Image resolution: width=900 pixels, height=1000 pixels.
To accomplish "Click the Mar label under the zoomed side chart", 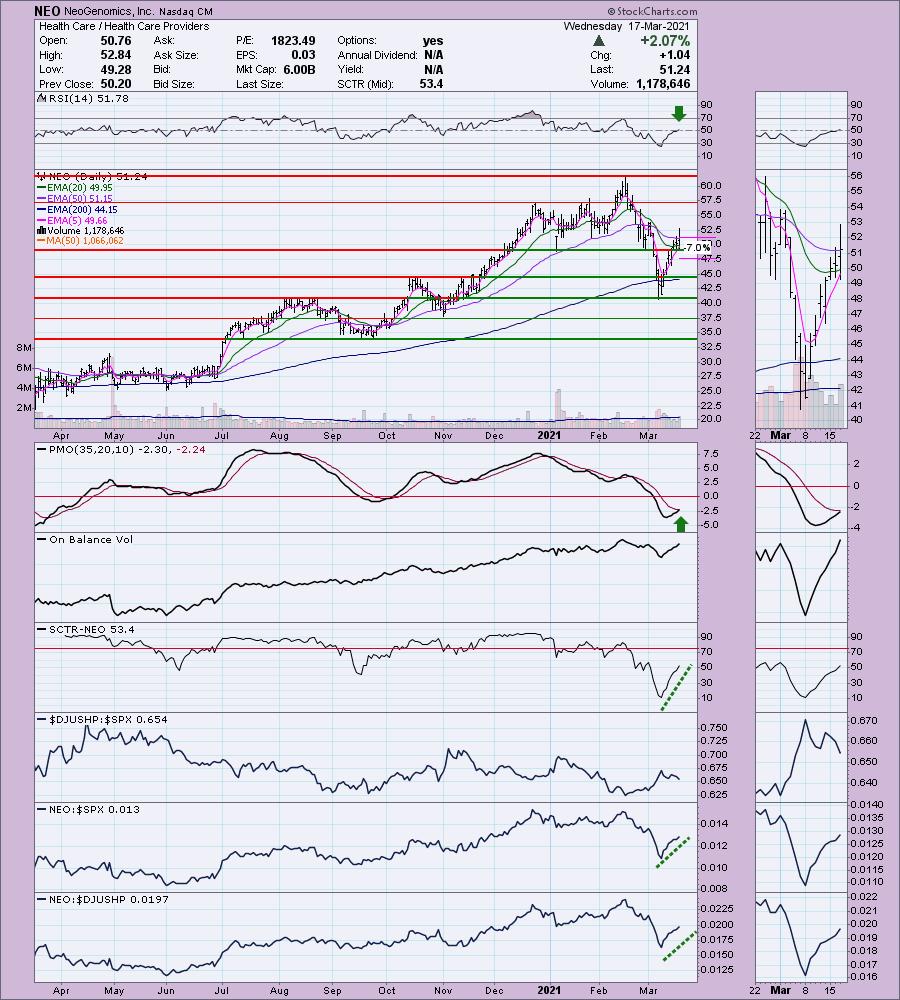I will pos(780,435).
